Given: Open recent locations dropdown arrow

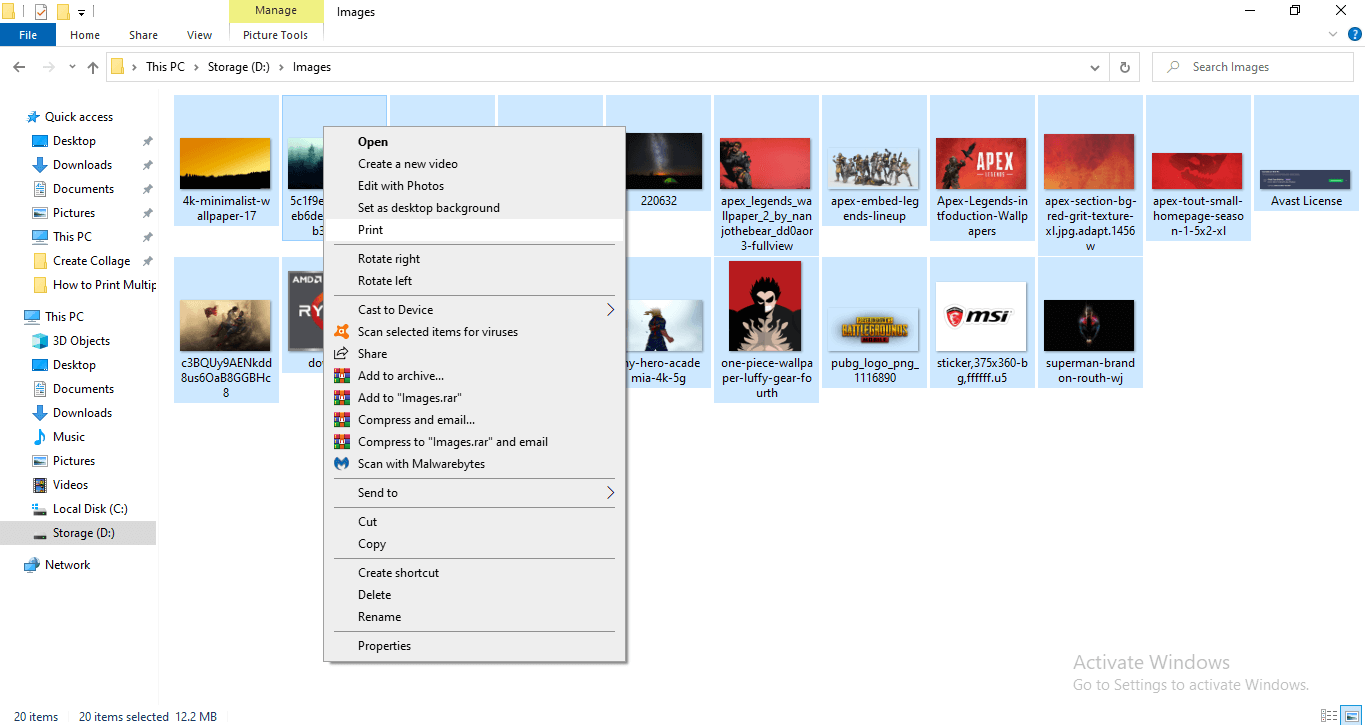Looking at the screenshot, I should pyautogui.click(x=72, y=67).
